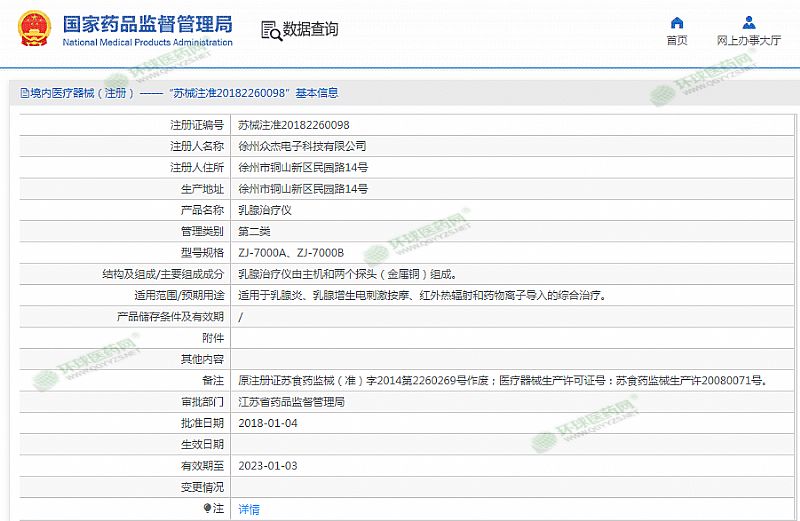This screenshot has height=521, width=800.
Task: Click the 网上办事大厅 person icon
Action: tap(749, 23)
